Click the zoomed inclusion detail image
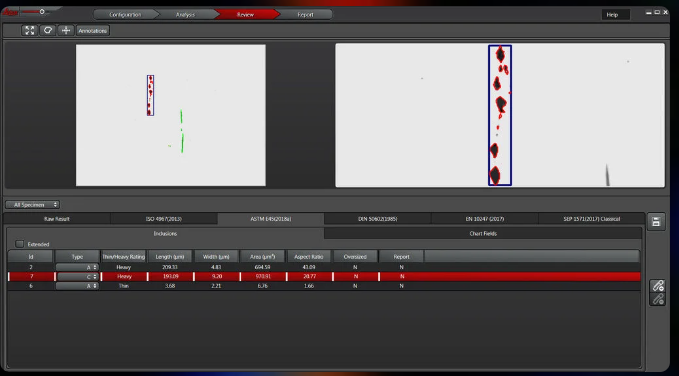Viewport: 679px width, 376px height. tap(500, 115)
